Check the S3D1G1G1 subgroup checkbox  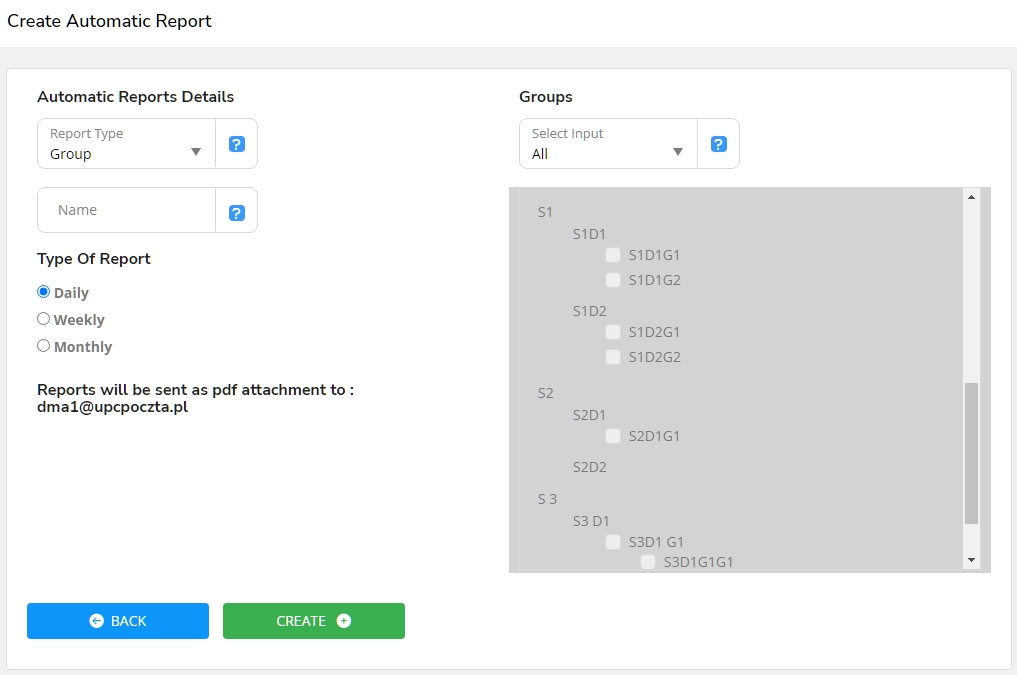click(x=648, y=562)
